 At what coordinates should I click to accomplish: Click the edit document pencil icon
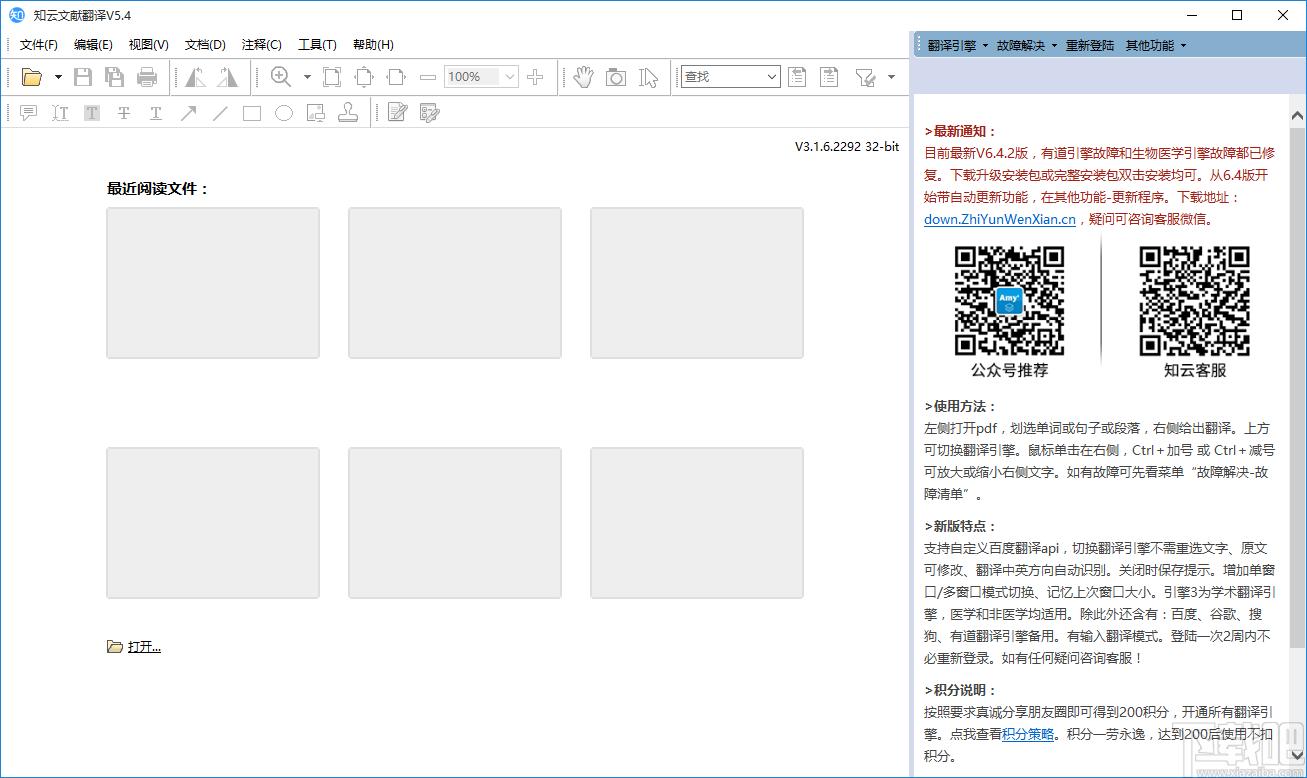tap(397, 113)
